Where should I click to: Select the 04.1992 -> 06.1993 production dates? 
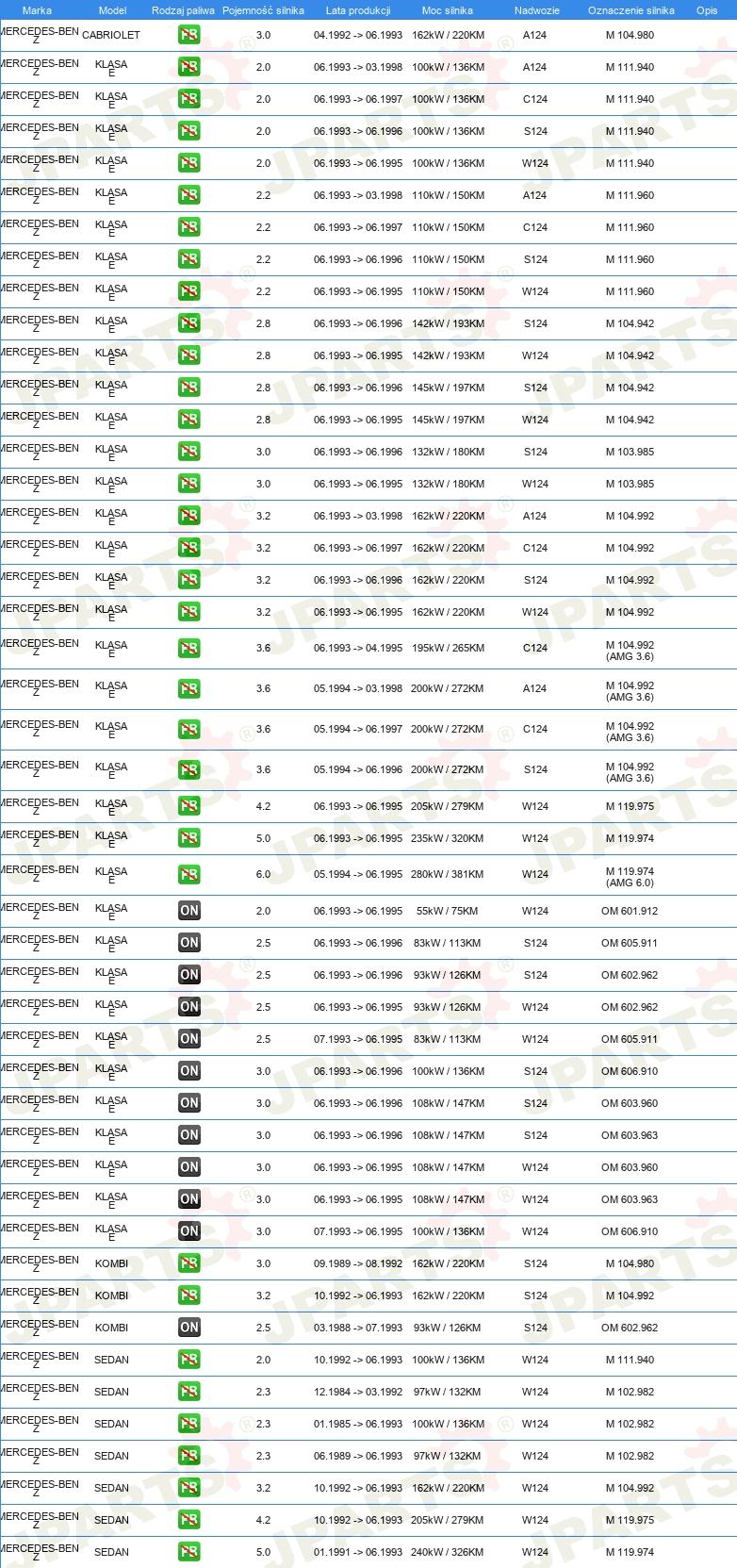(x=358, y=35)
